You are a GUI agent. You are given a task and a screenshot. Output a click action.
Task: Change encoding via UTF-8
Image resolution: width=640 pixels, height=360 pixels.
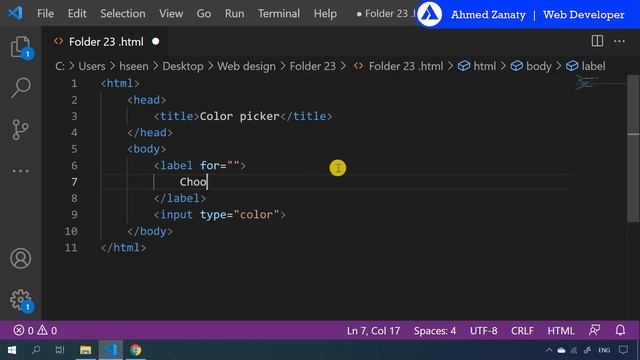click(483, 330)
